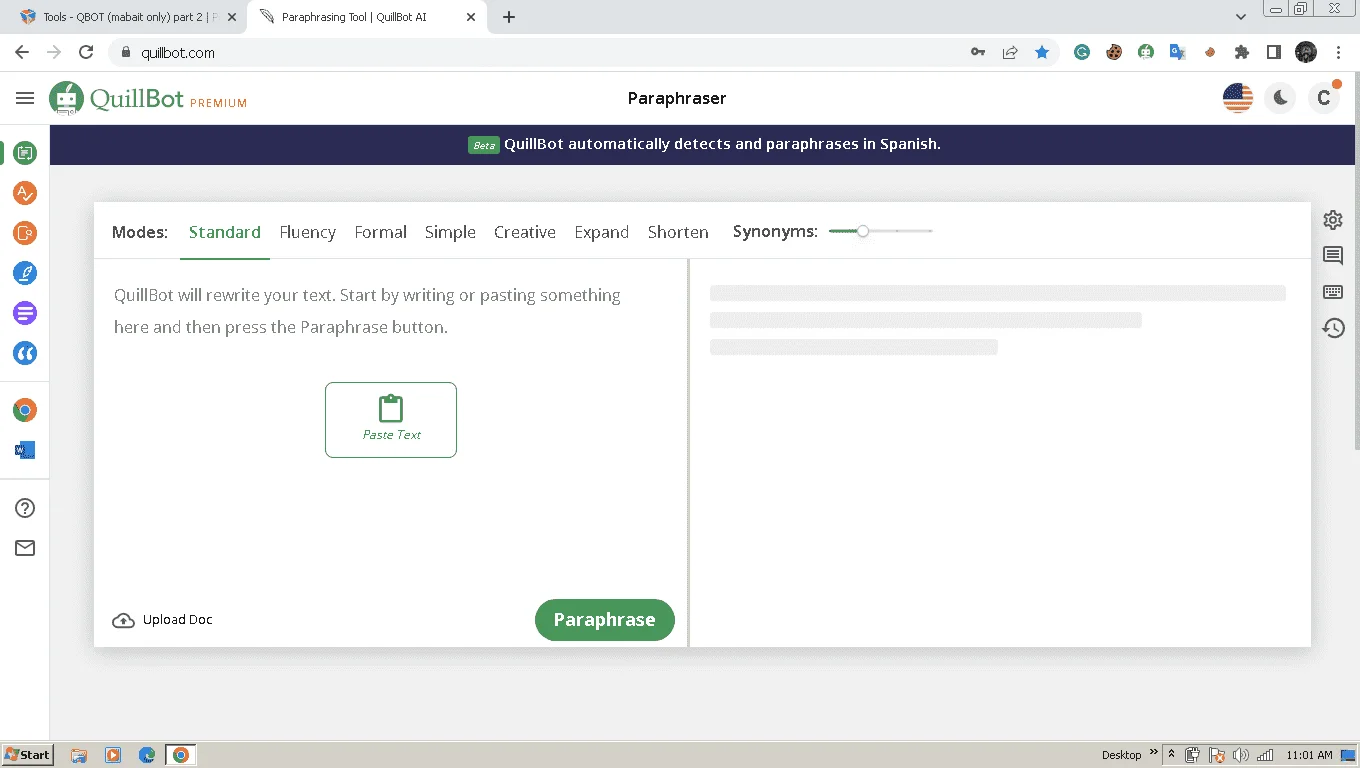
Task: Open the US flag language selector
Action: [x=1238, y=98]
